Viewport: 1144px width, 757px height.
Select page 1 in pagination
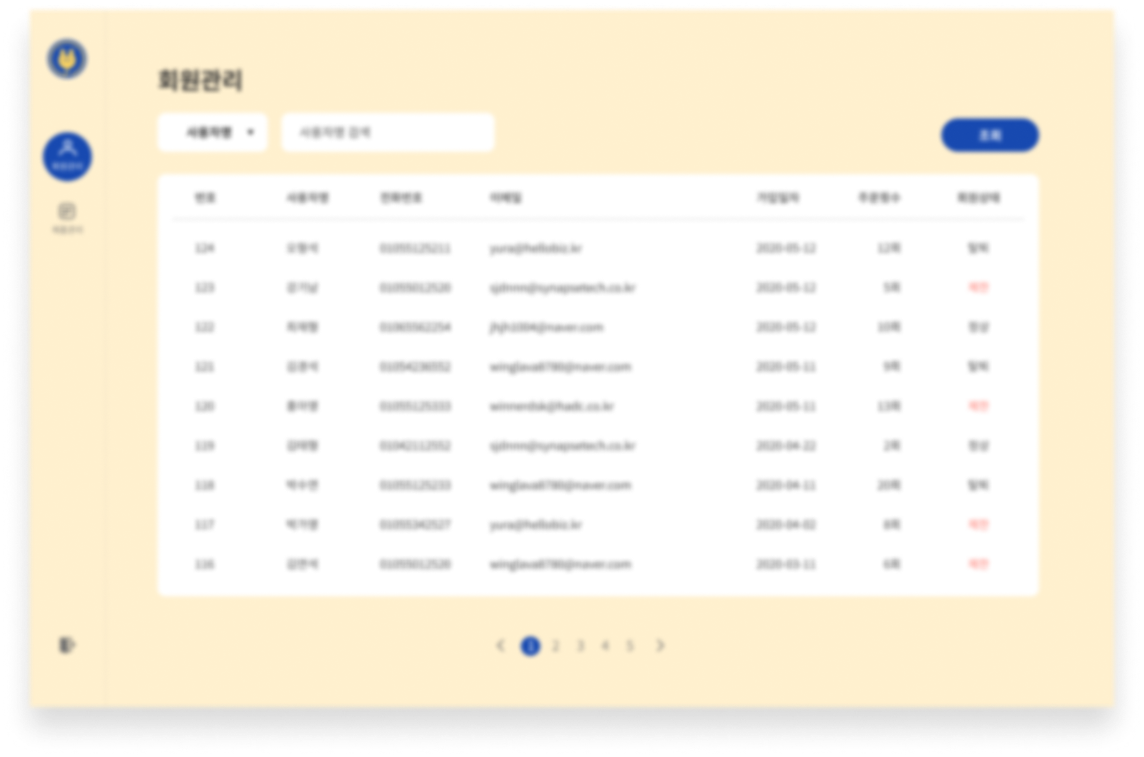point(530,645)
